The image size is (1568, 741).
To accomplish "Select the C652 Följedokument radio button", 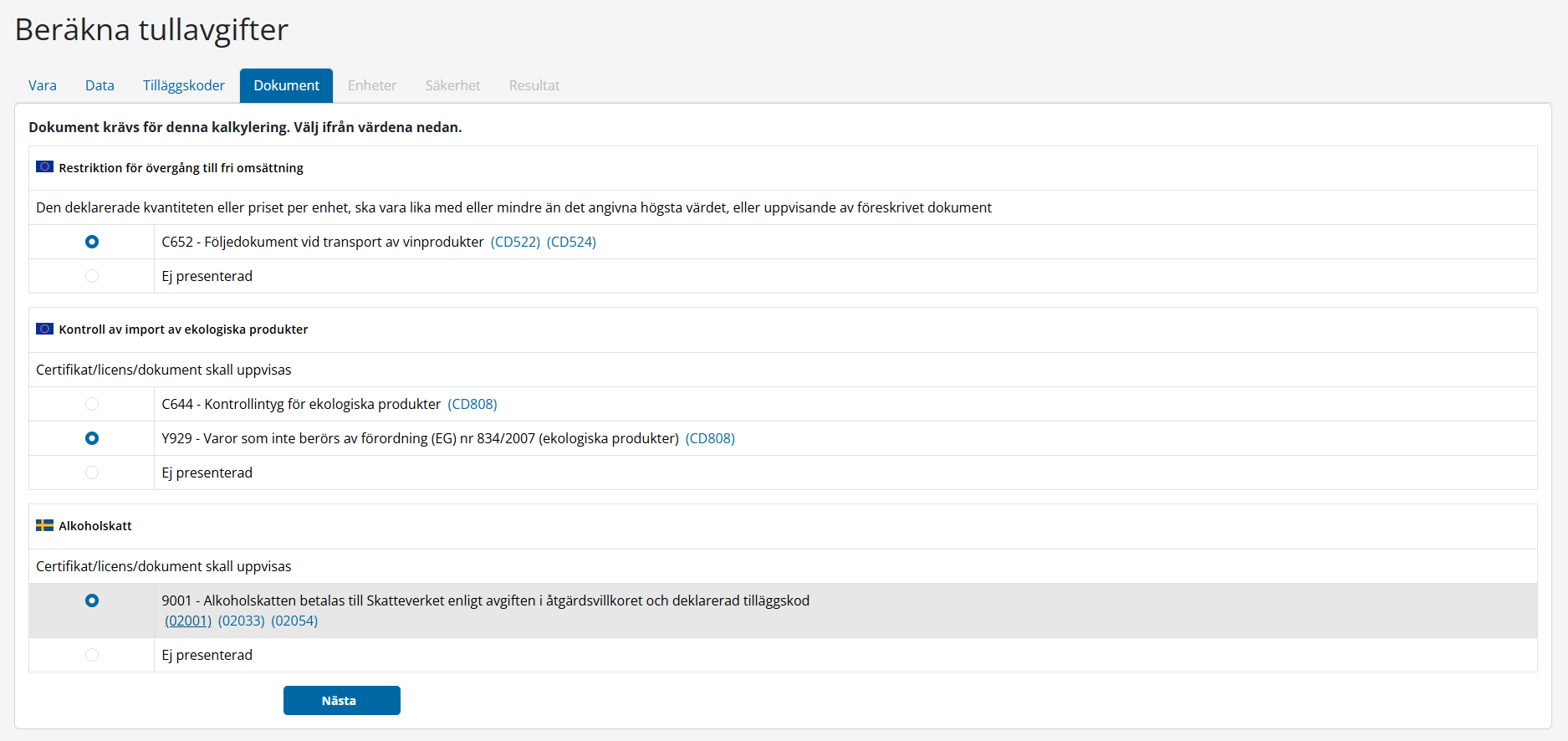I will [92, 242].
